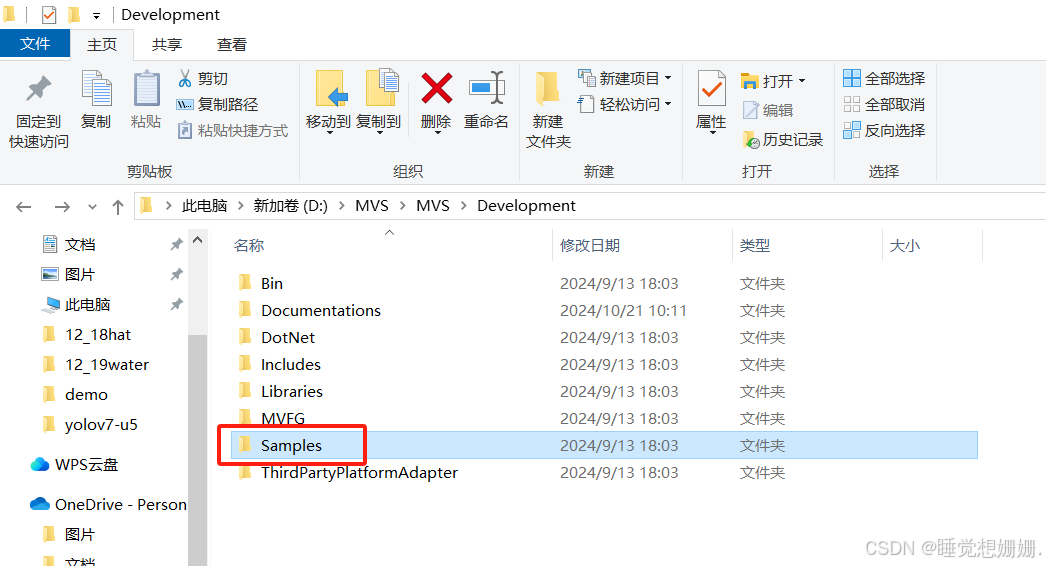Switch to the 共享 (Share) ribbon tab
The image size is (1046, 566).
coord(167,45)
